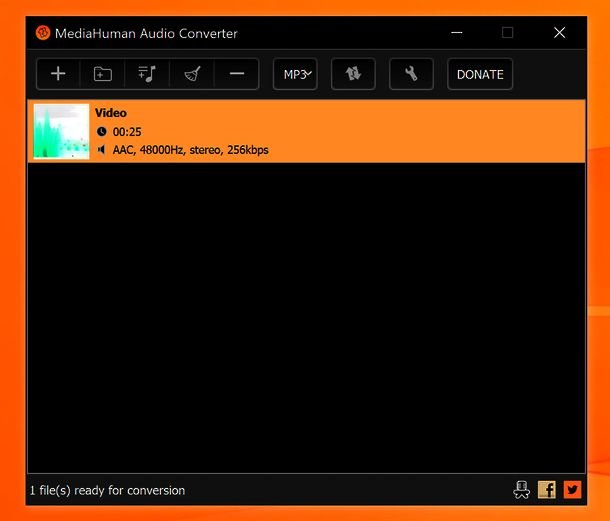Open settings with the wrench icon
The height and width of the screenshot is (521, 610).
point(411,74)
